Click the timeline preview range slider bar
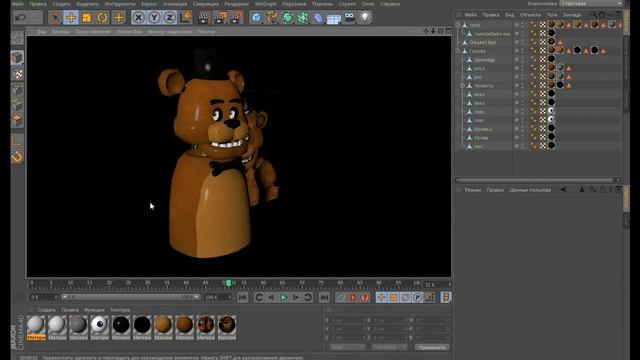This screenshot has height=360, width=640. coord(131,297)
